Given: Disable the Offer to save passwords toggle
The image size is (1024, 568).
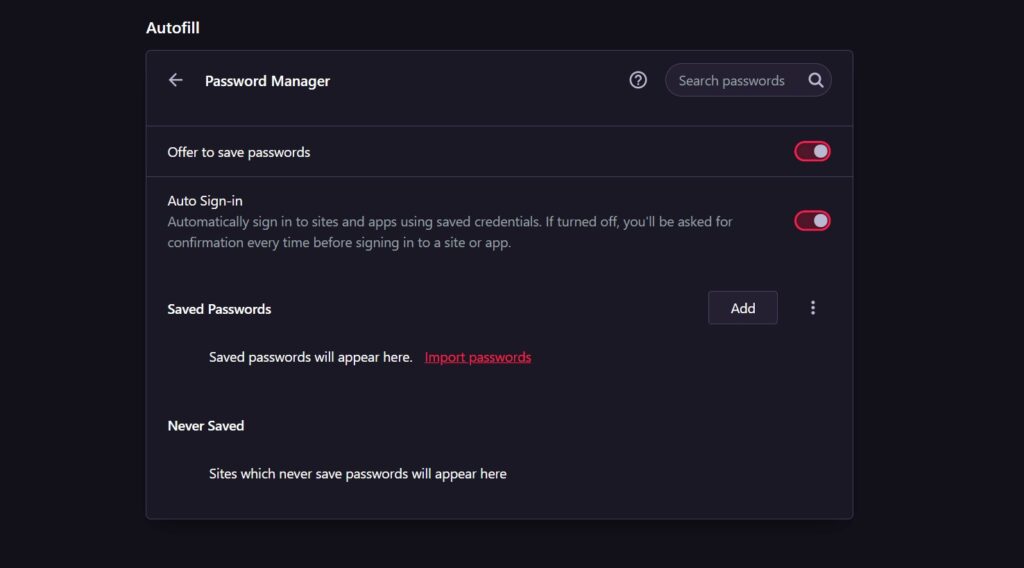Looking at the screenshot, I should (812, 152).
